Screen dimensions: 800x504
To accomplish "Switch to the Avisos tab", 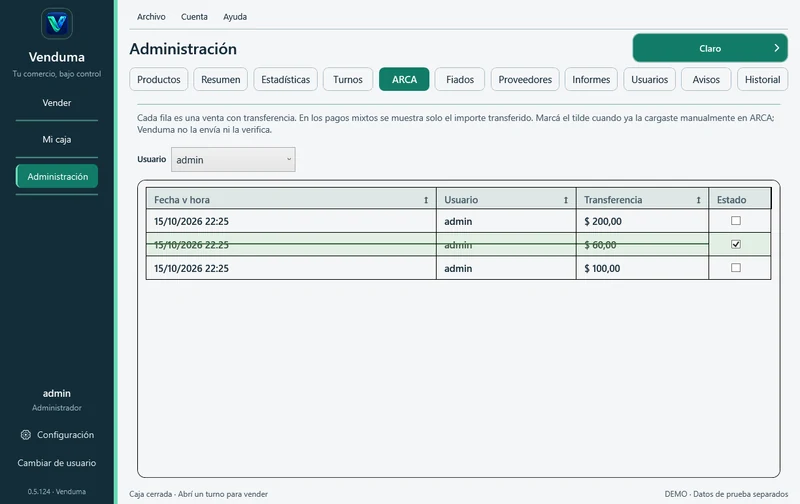I will tap(706, 80).
